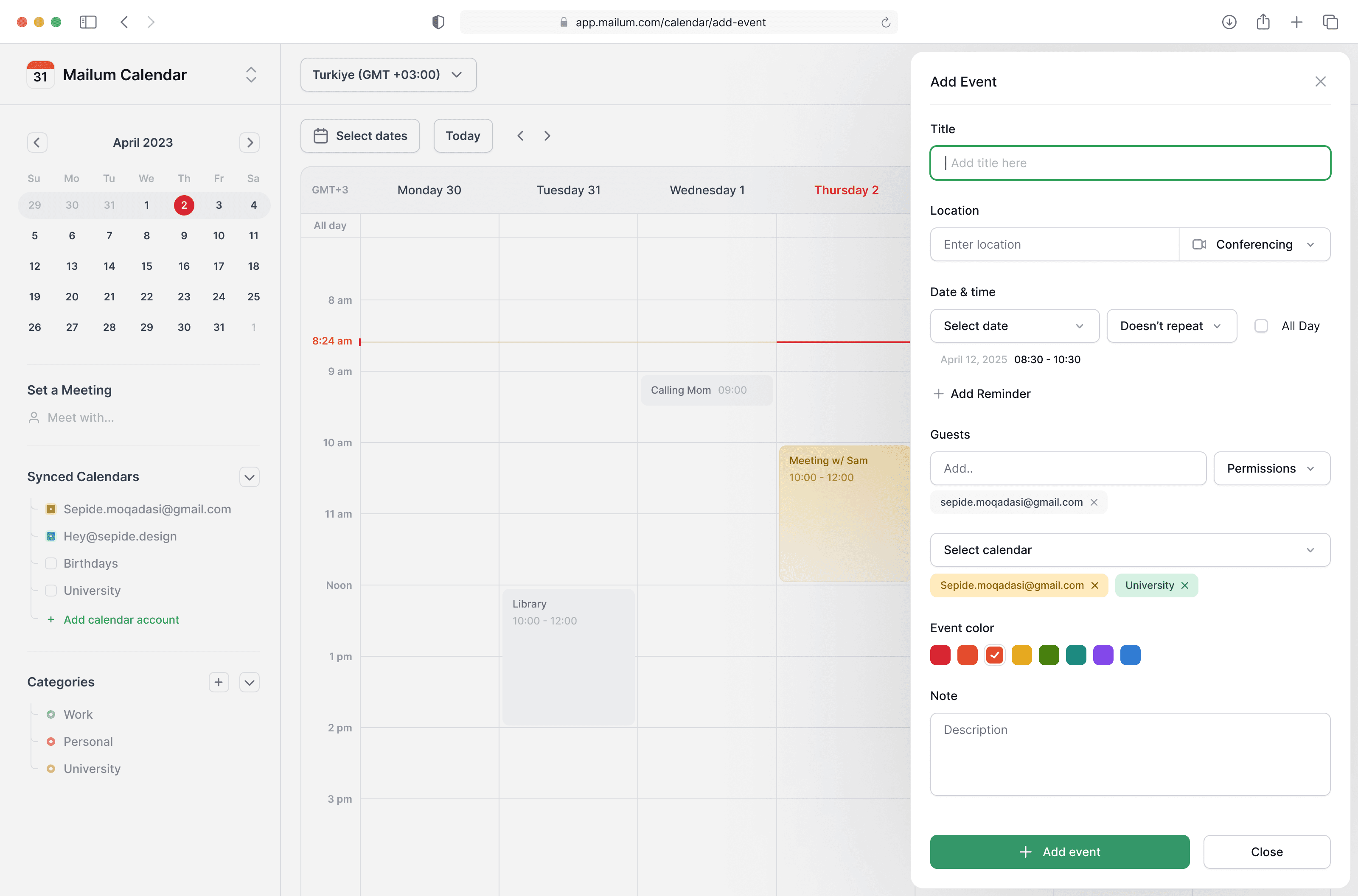1358x896 pixels.
Task: Pick the purple event color swatch
Action: [x=1103, y=655]
